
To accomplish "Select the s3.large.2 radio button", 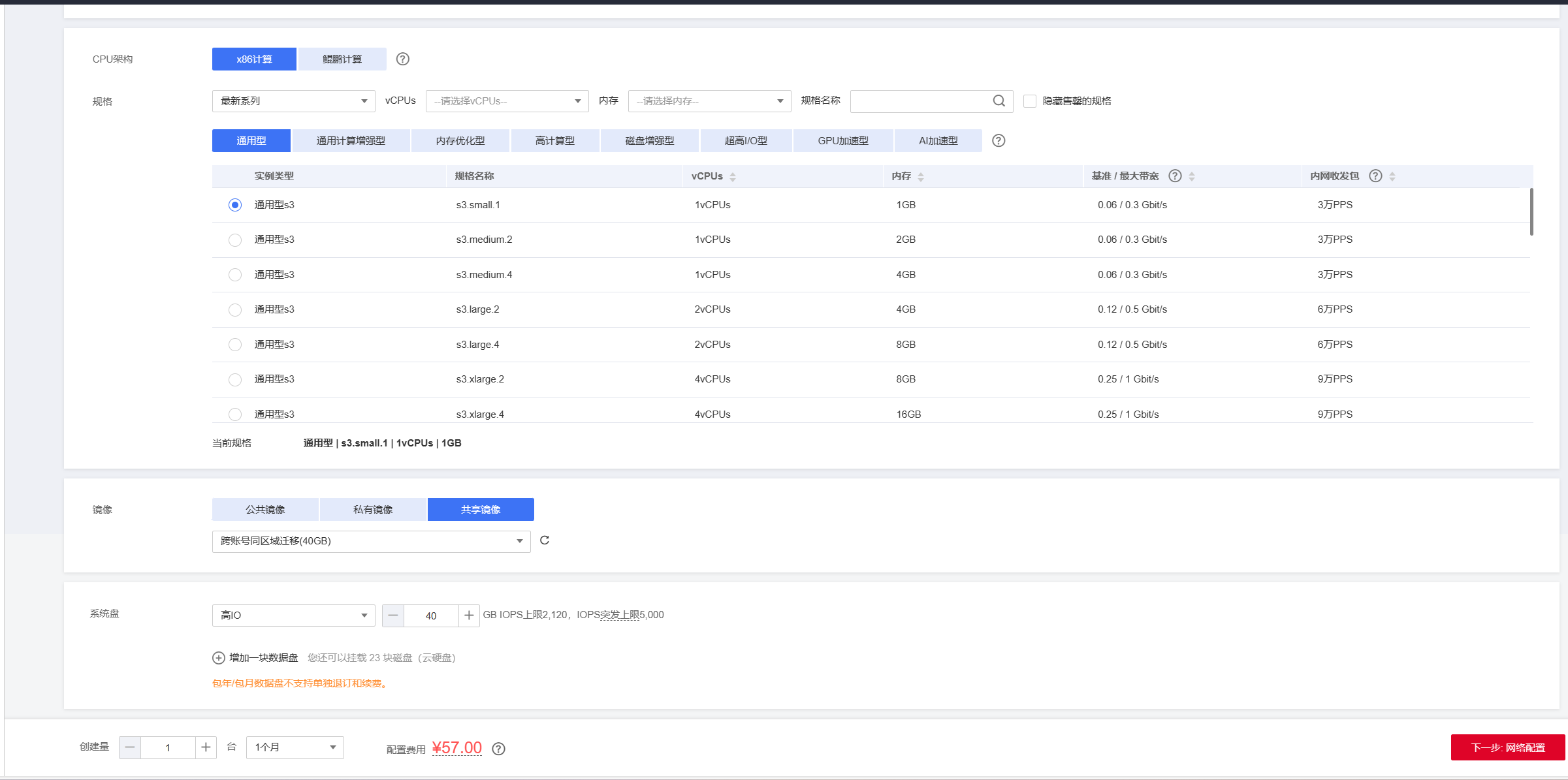I will point(235,309).
